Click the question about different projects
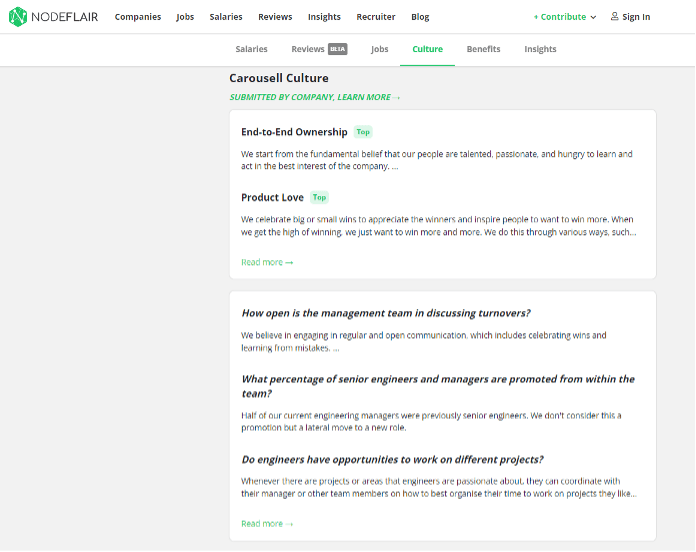The image size is (696, 552). (x=392, y=459)
